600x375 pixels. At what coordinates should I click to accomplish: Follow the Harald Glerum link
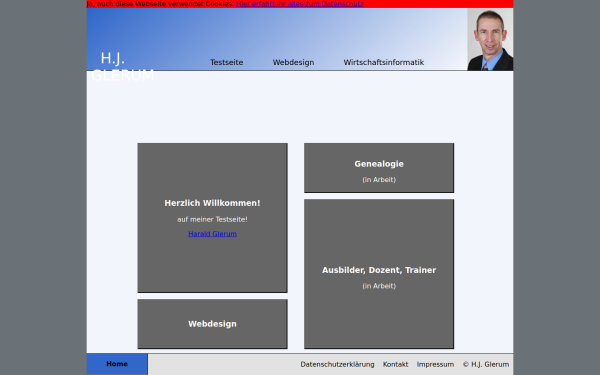click(x=212, y=234)
